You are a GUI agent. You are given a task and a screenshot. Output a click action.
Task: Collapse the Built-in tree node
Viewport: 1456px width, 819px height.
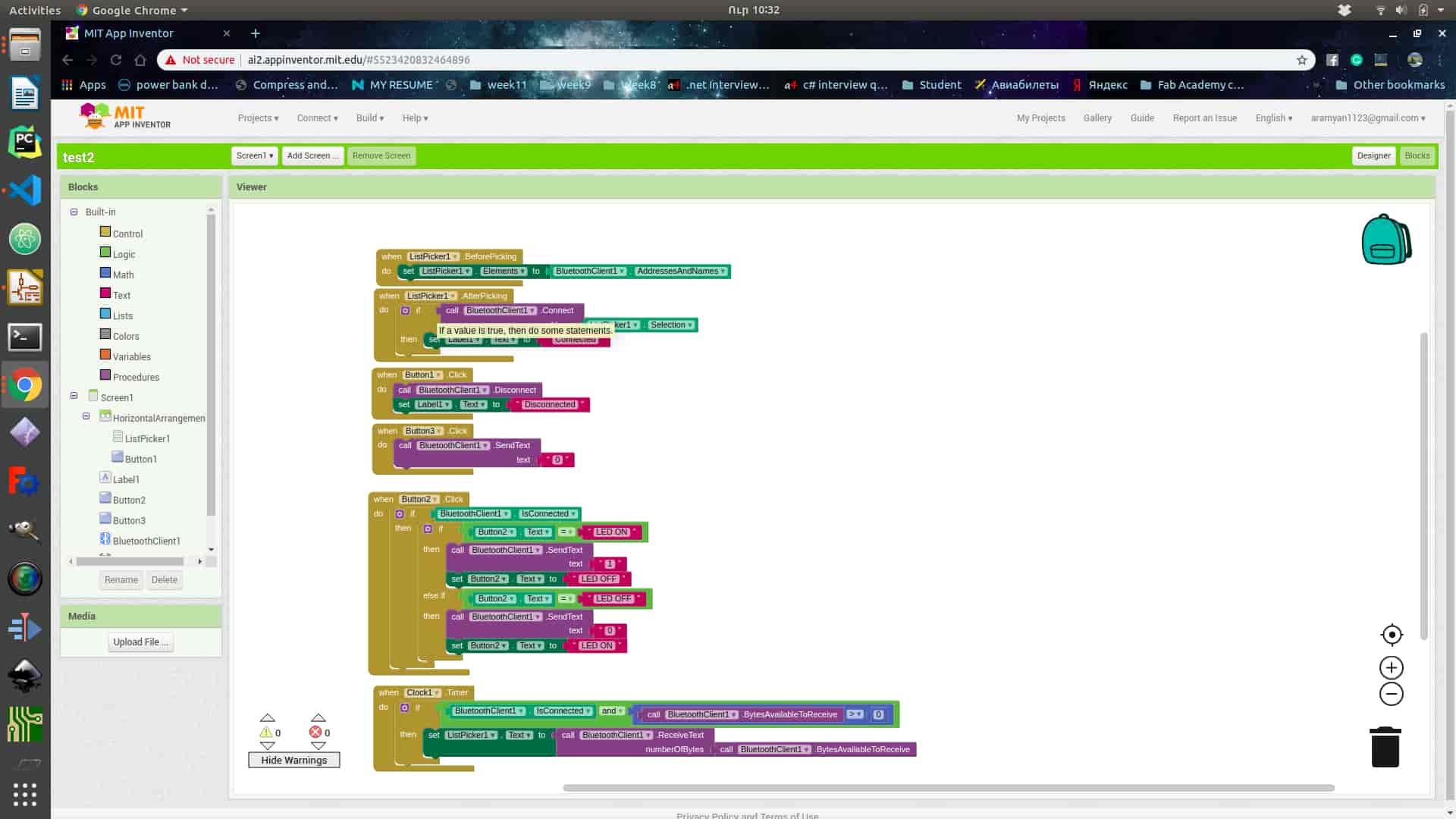pos(74,212)
